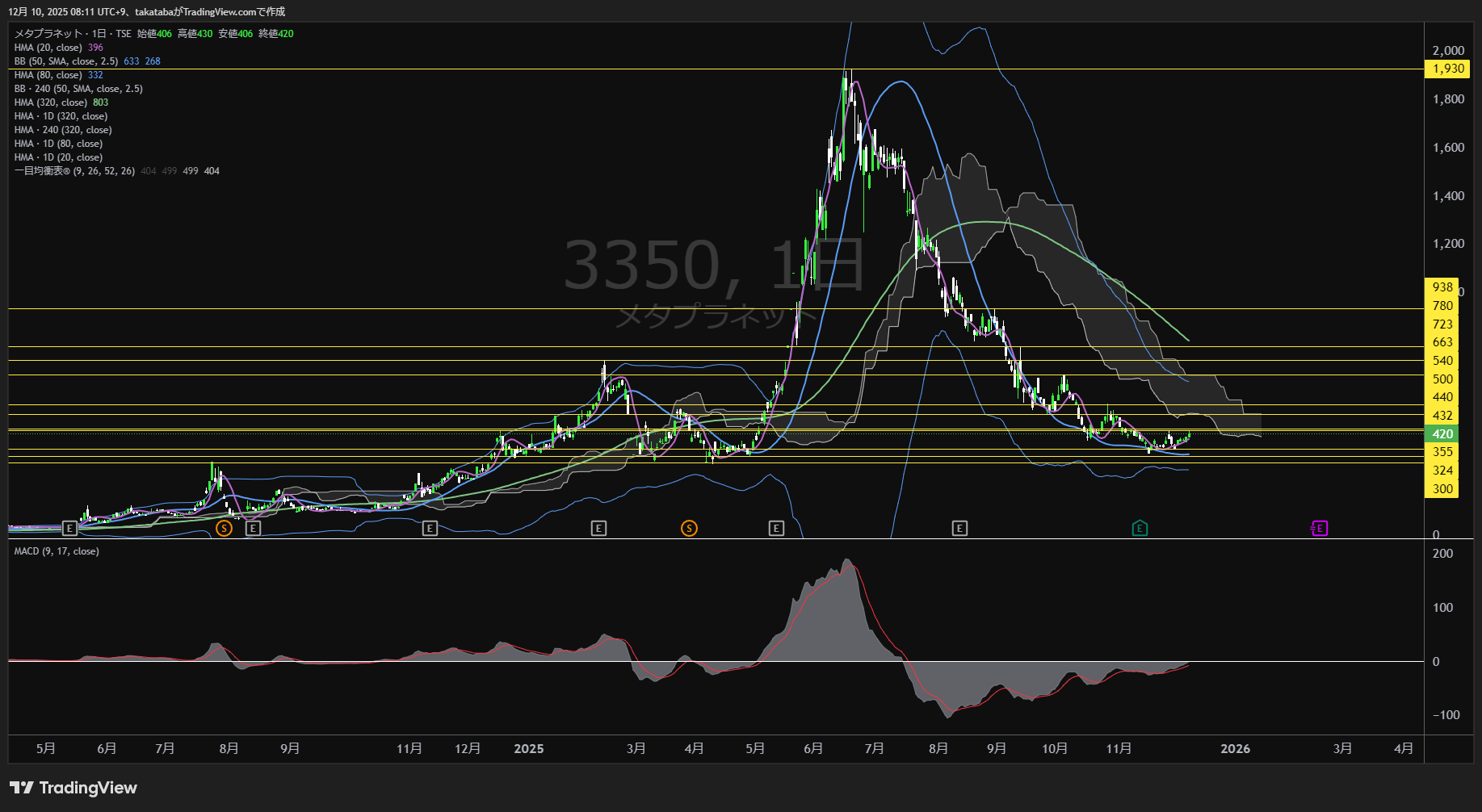Screen dimensions: 1482x812
Task: Select the earnings marker near February 2025
Action: (x=598, y=529)
